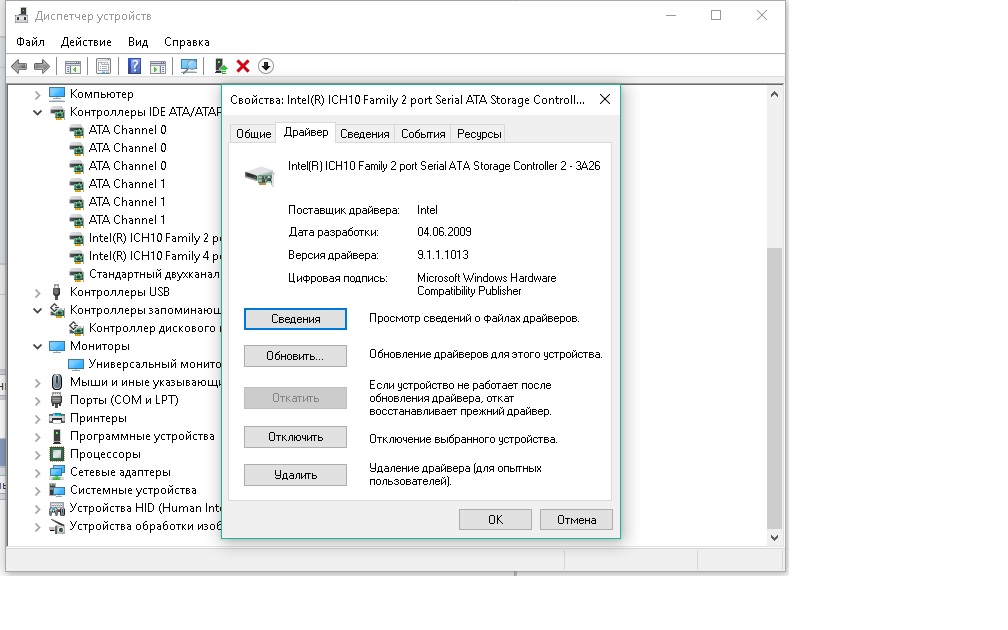This screenshot has height=630, width=1008.
Task: Click the storage controller icon in the dialog
Action: (x=260, y=175)
